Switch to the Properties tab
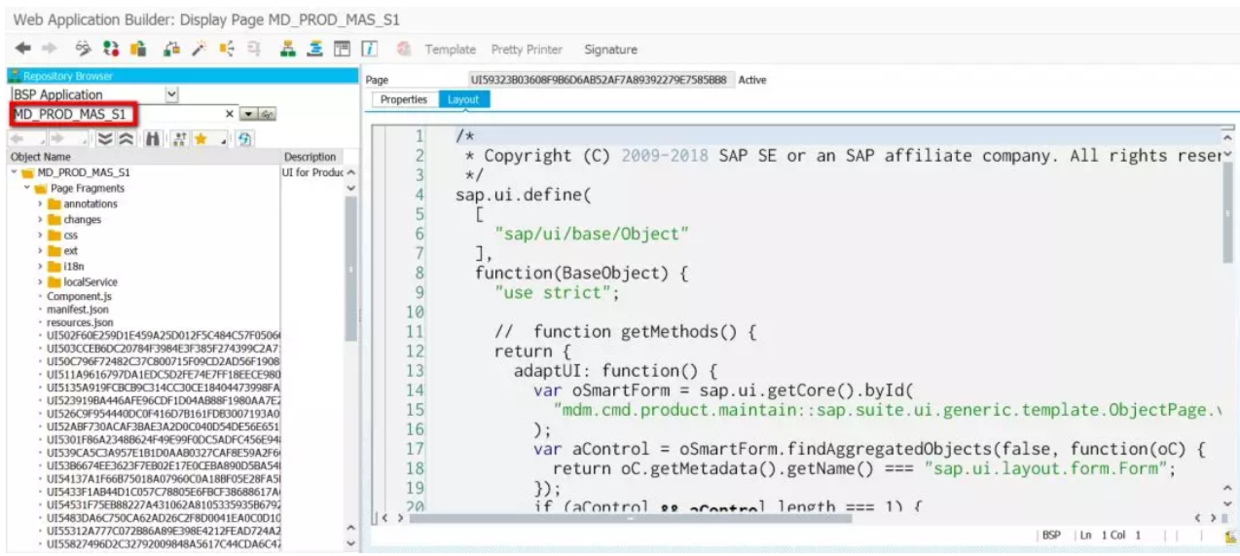Screen dimensions: 1240x556 [x=405, y=99]
